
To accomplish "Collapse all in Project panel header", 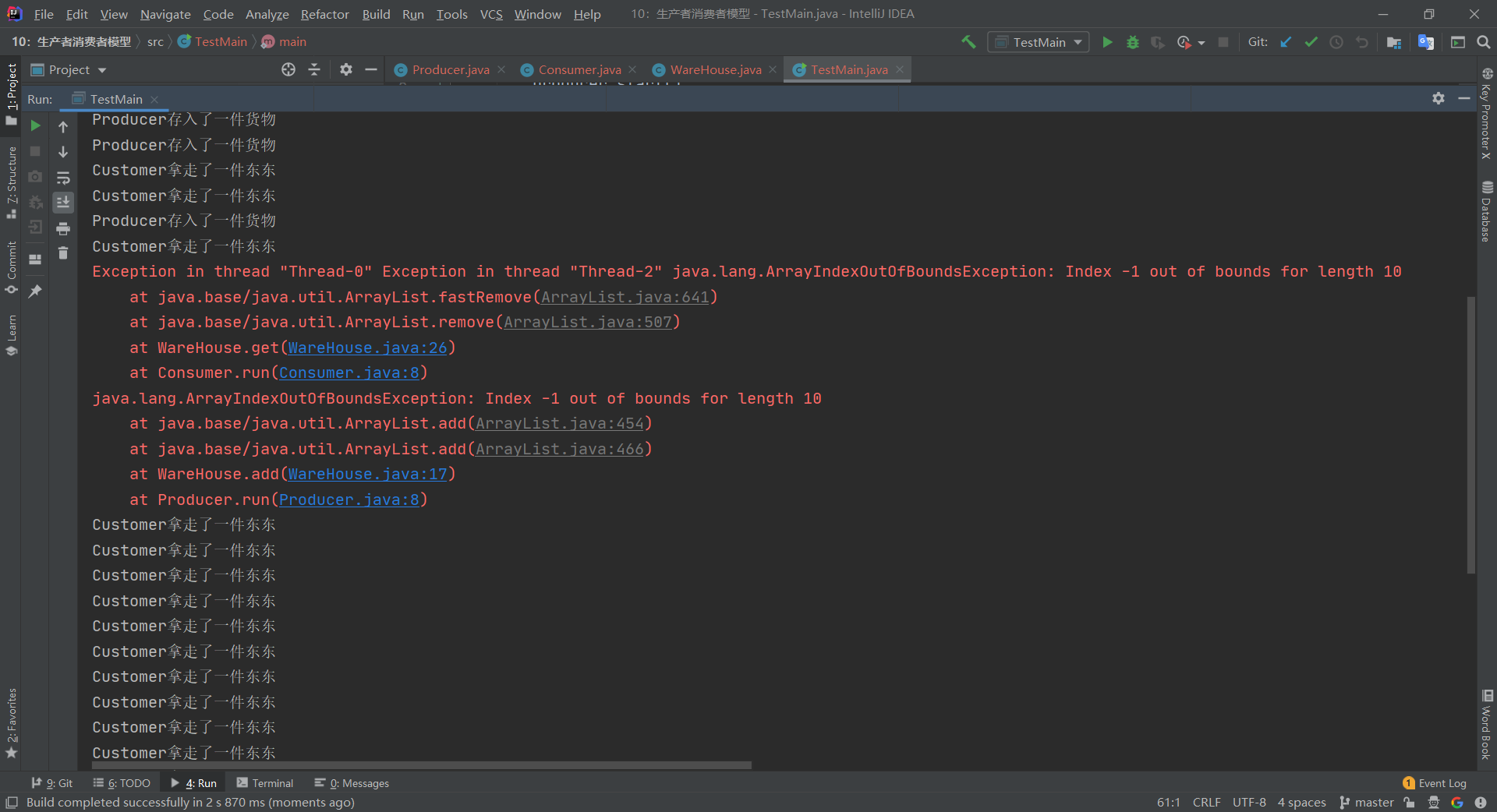I will click(x=314, y=69).
